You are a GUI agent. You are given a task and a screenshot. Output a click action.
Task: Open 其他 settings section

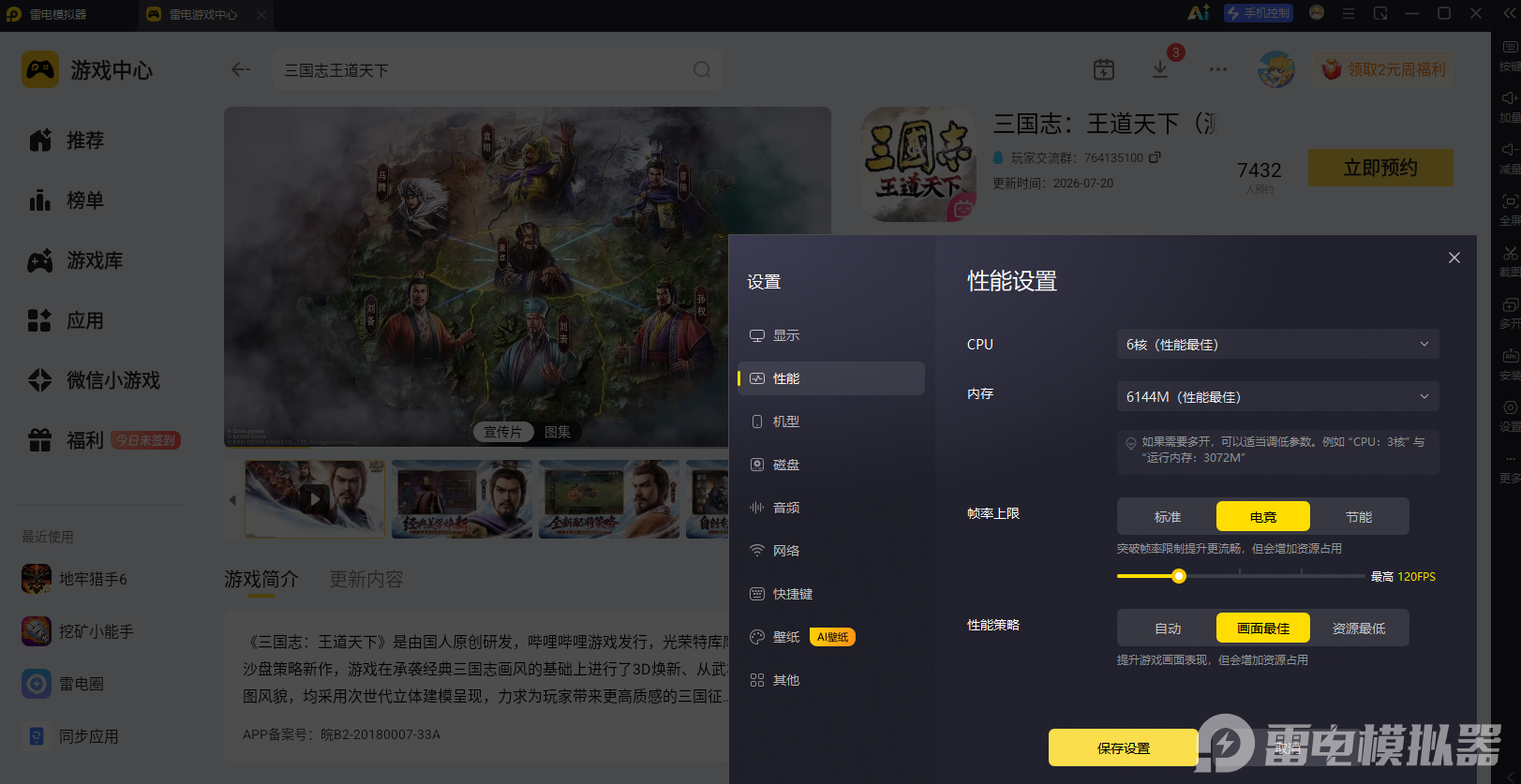point(831,680)
